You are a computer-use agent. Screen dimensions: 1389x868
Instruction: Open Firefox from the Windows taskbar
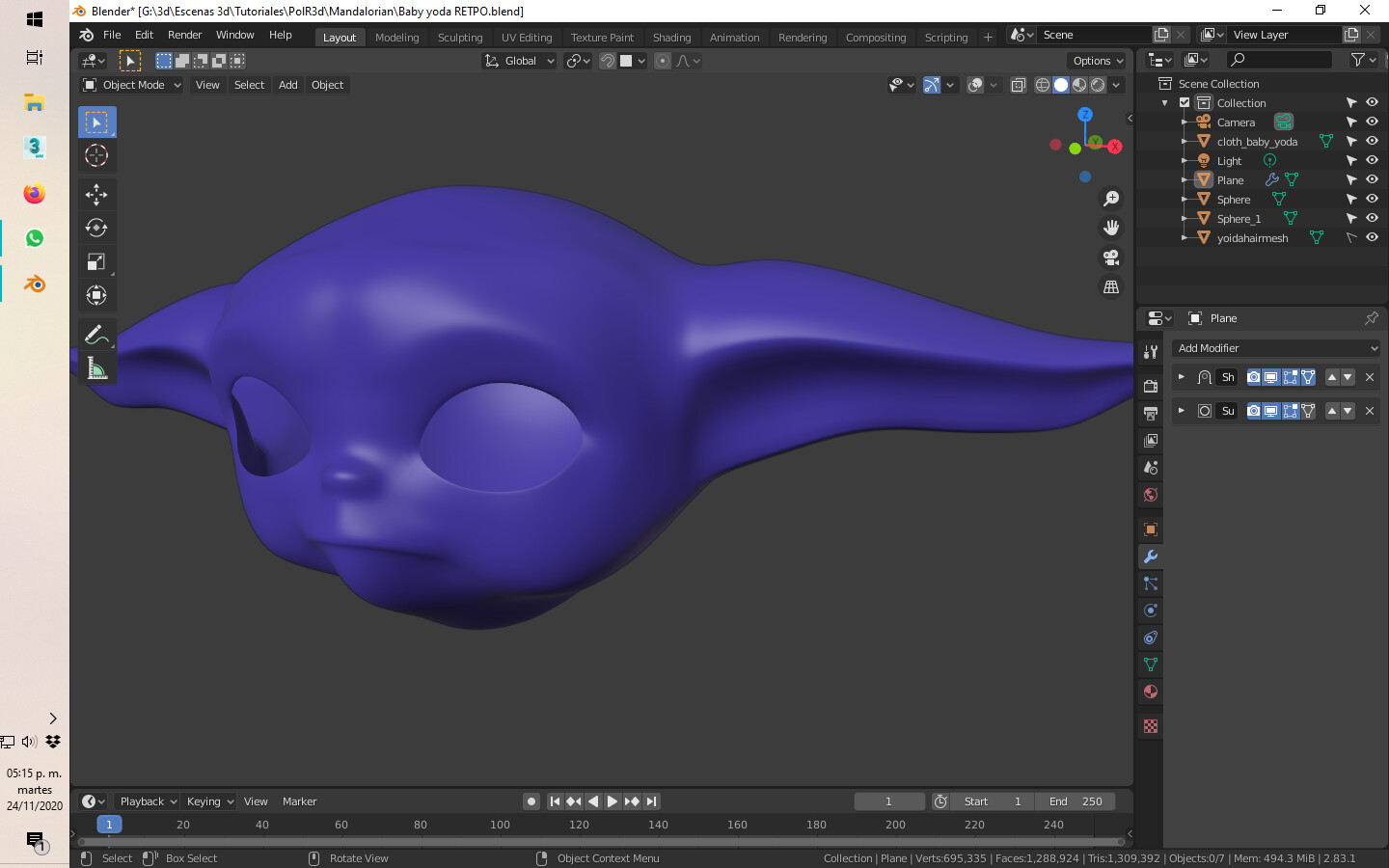tap(35, 194)
